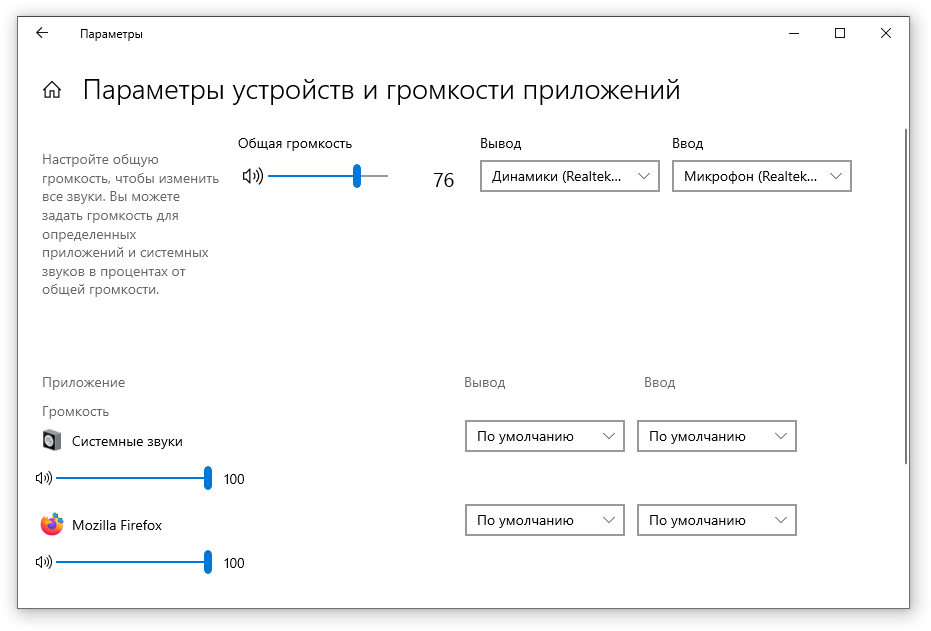This screenshot has height=631, width=931.
Task: Go back using the arrow icon
Action: point(42,33)
